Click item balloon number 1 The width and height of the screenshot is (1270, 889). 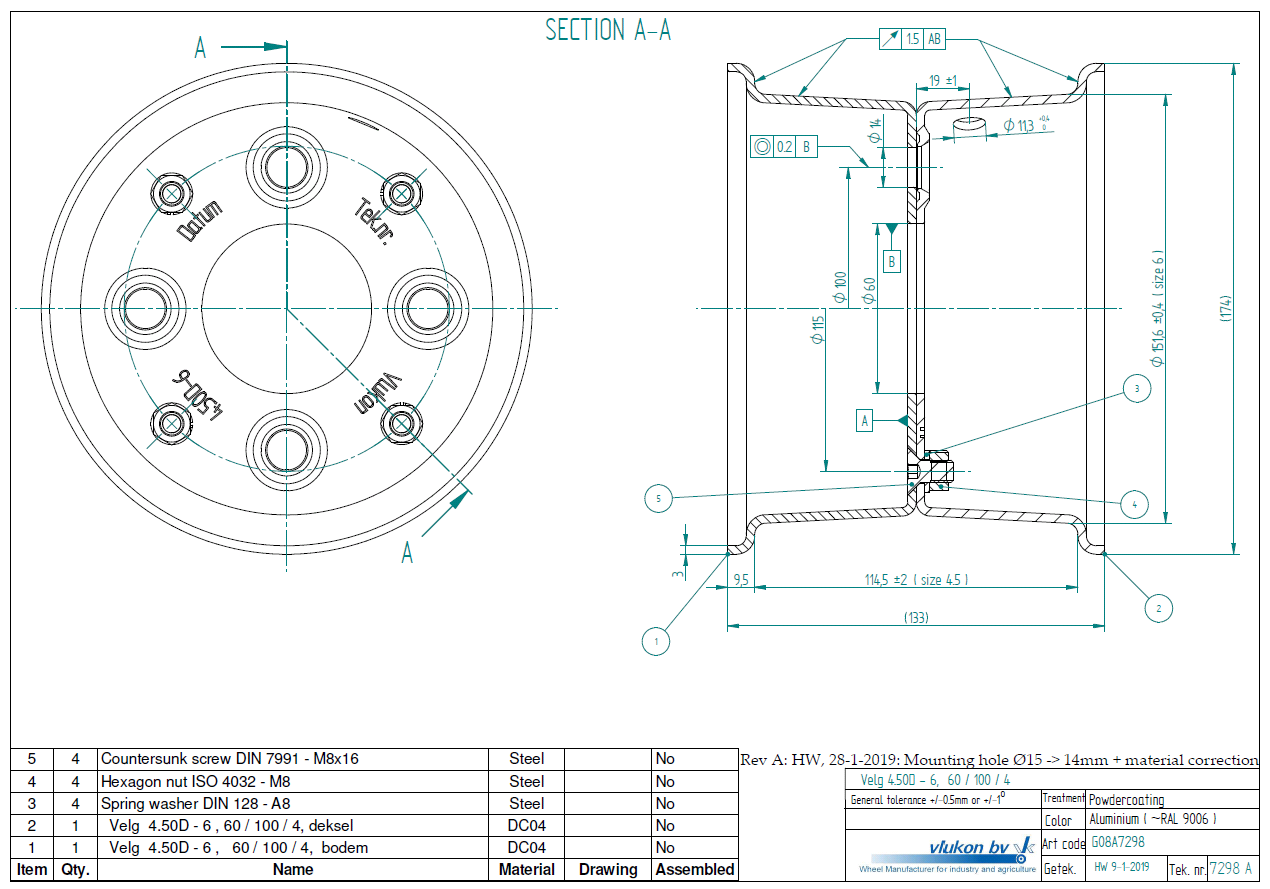[656, 640]
